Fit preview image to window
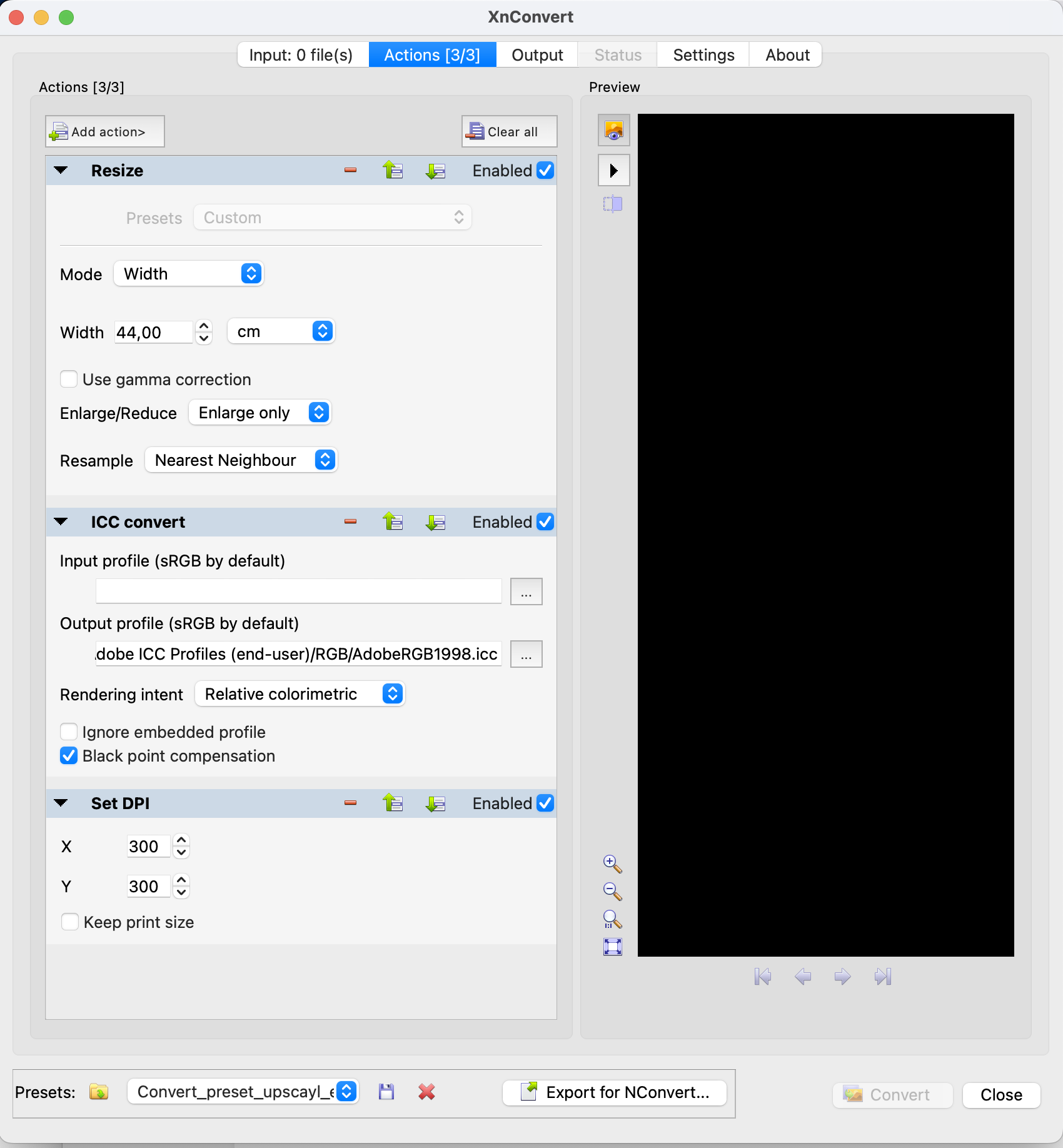1063x1148 pixels. pyautogui.click(x=612, y=947)
